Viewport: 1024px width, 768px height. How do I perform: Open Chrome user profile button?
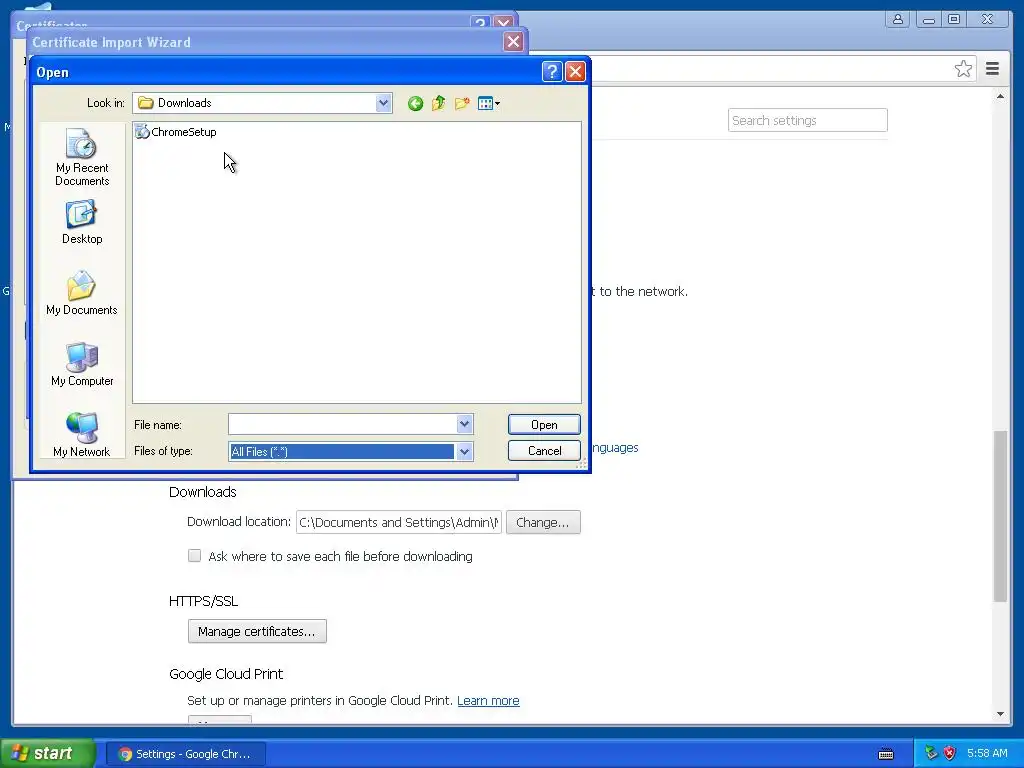point(898,19)
